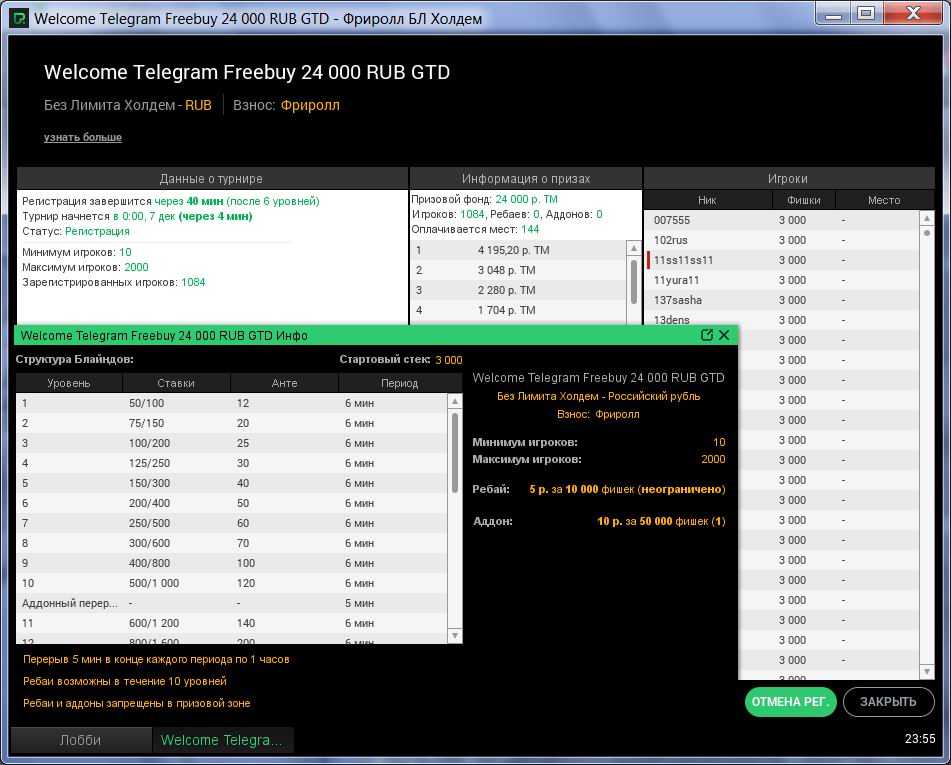Image resolution: width=951 pixels, height=765 pixels.
Task: Select blind level 8 row 300/600
Action: point(232,544)
